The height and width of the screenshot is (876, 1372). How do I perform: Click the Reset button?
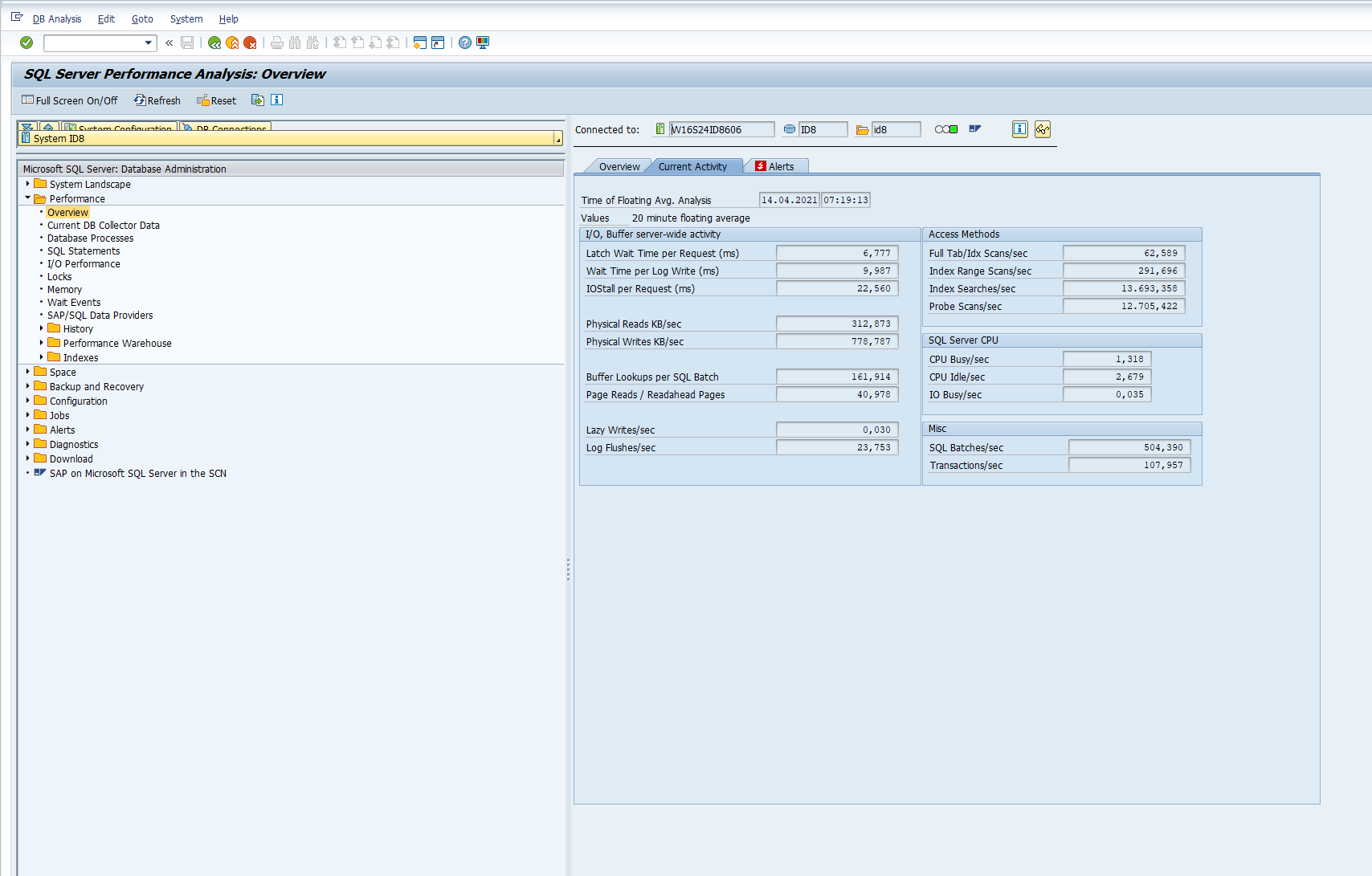tap(217, 100)
